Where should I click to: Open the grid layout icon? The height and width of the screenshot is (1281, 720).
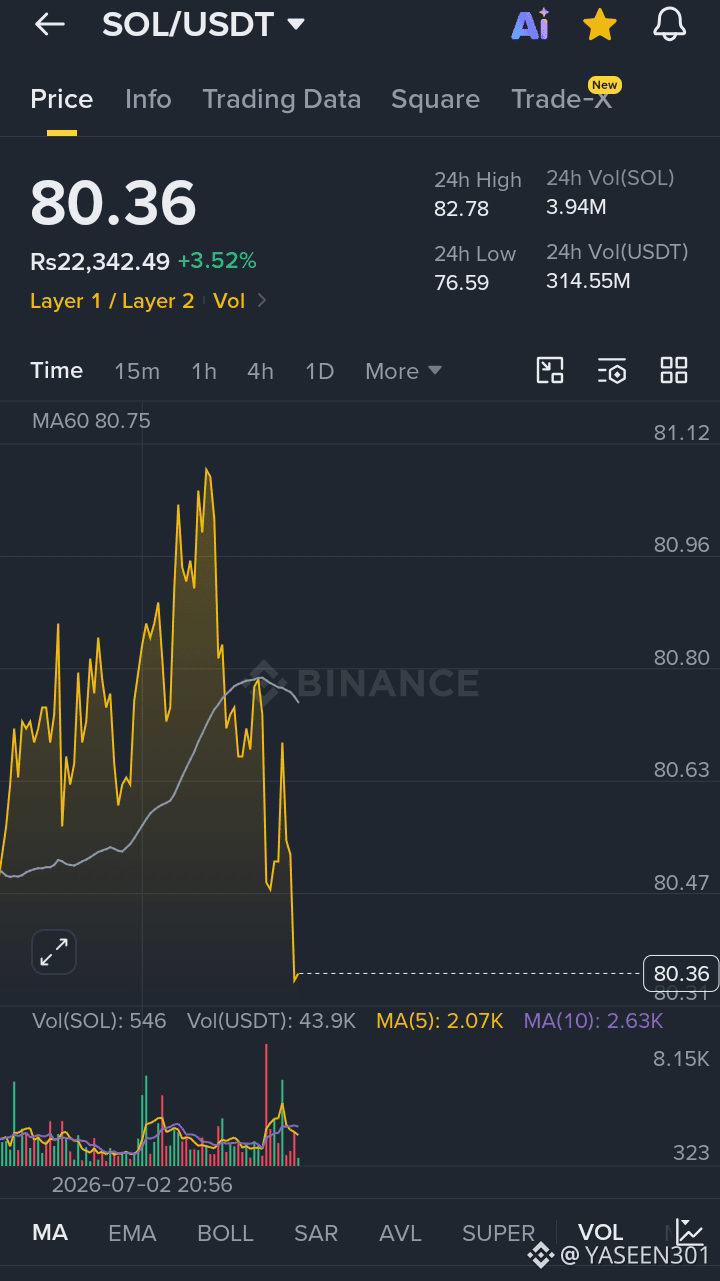point(674,370)
